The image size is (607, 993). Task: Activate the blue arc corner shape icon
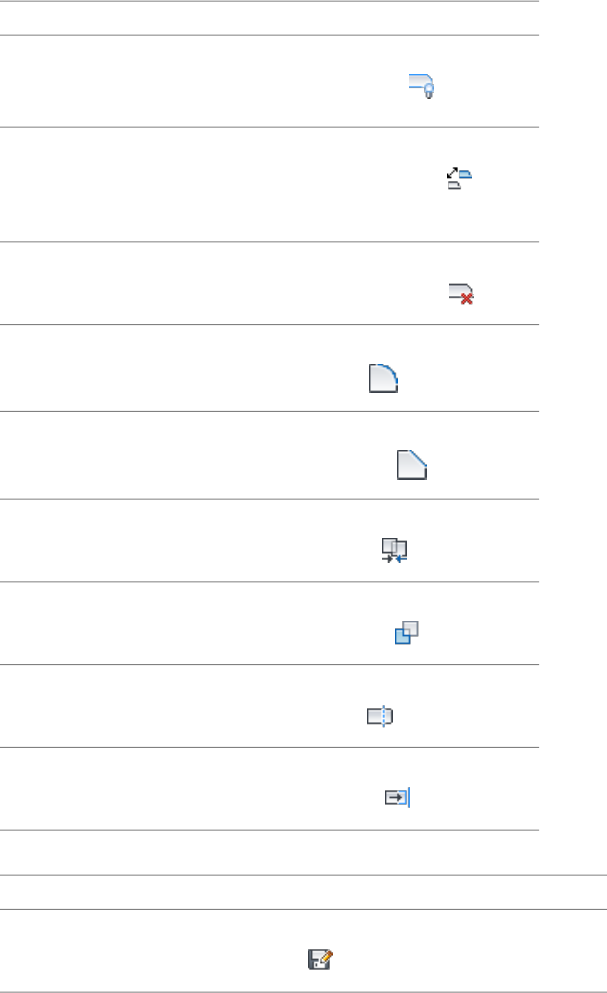(383, 379)
